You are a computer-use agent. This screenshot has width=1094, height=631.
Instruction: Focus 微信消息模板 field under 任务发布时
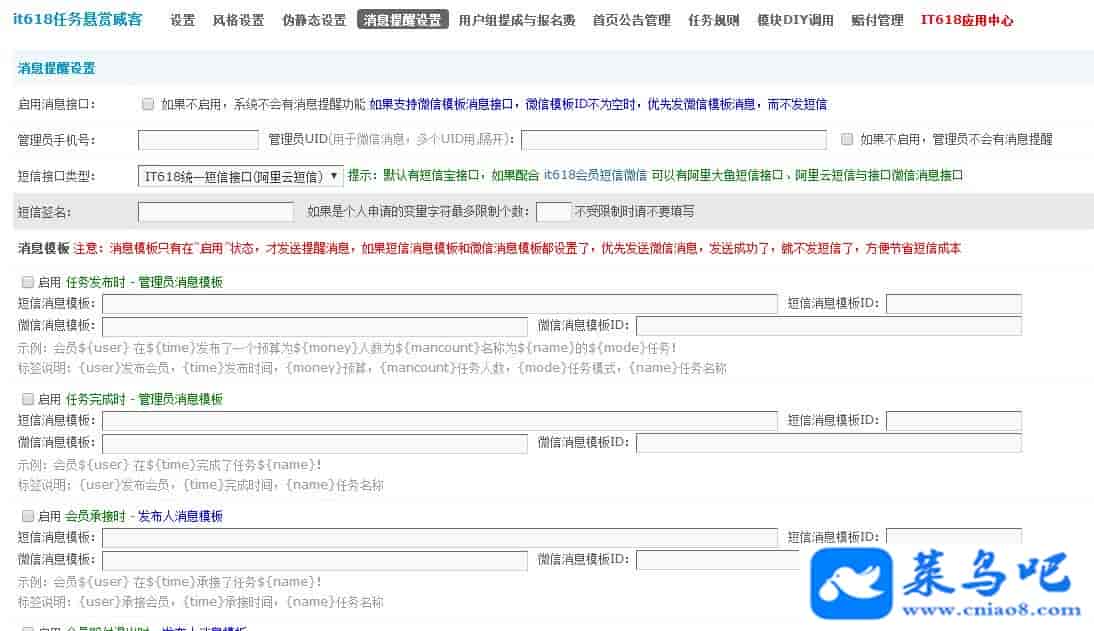pyautogui.click(x=315, y=326)
